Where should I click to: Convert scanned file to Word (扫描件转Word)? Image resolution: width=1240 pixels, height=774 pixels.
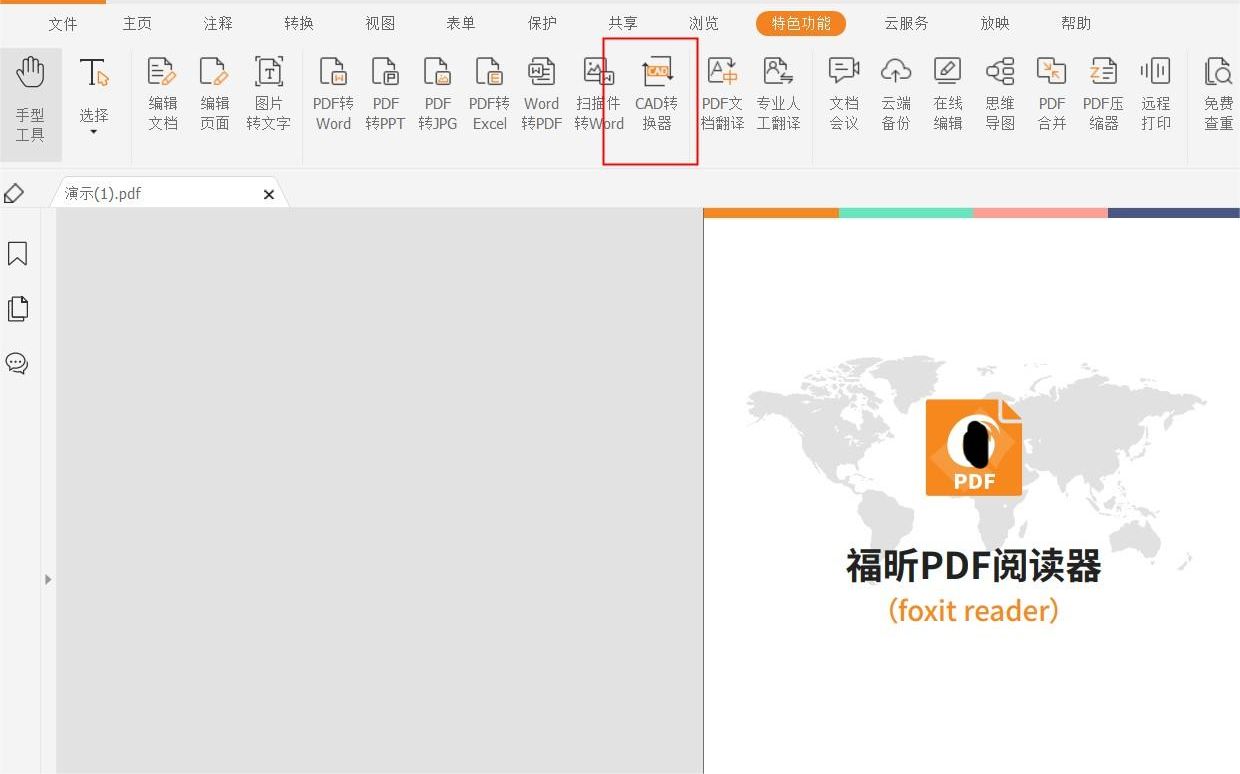[598, 95]
